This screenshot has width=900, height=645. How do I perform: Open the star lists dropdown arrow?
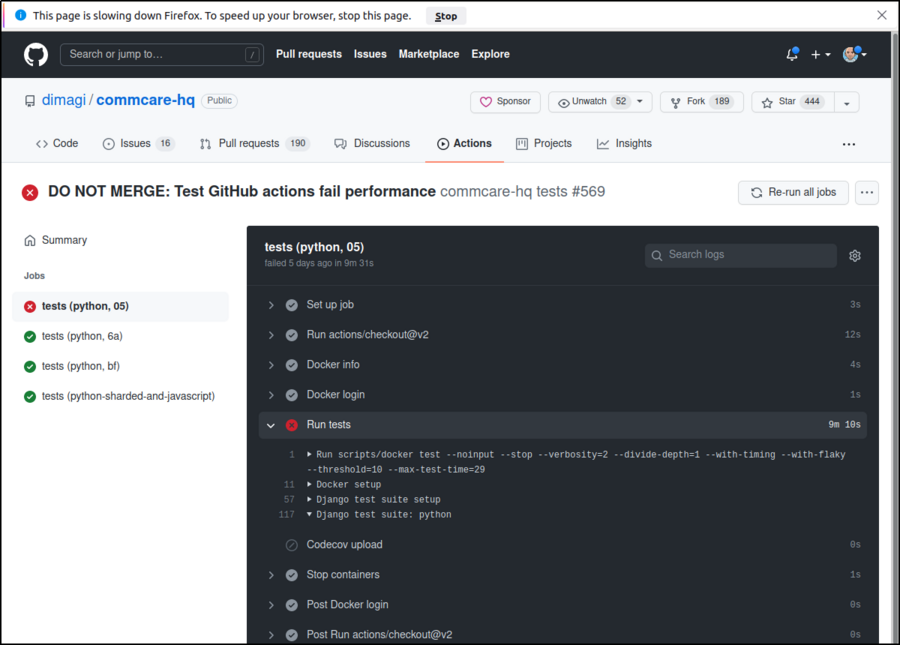847,103
